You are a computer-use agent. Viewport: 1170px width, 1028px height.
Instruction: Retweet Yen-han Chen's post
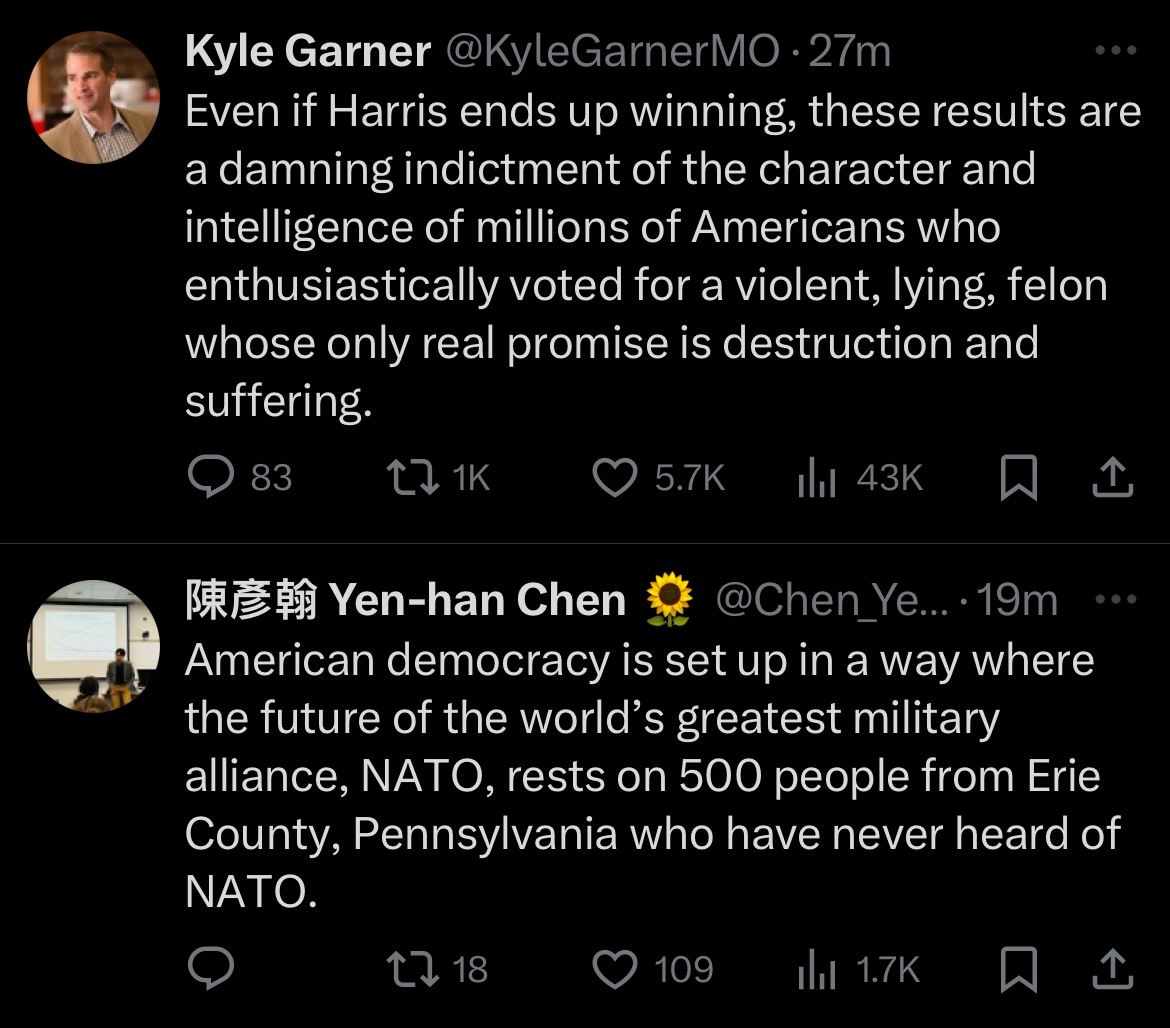(x=411, y=968)
